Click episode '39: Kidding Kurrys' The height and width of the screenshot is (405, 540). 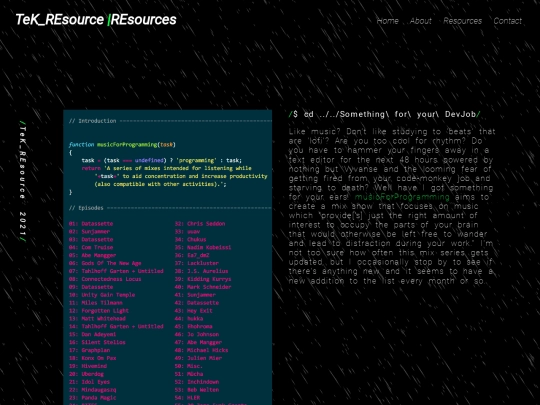coord(203,279)
